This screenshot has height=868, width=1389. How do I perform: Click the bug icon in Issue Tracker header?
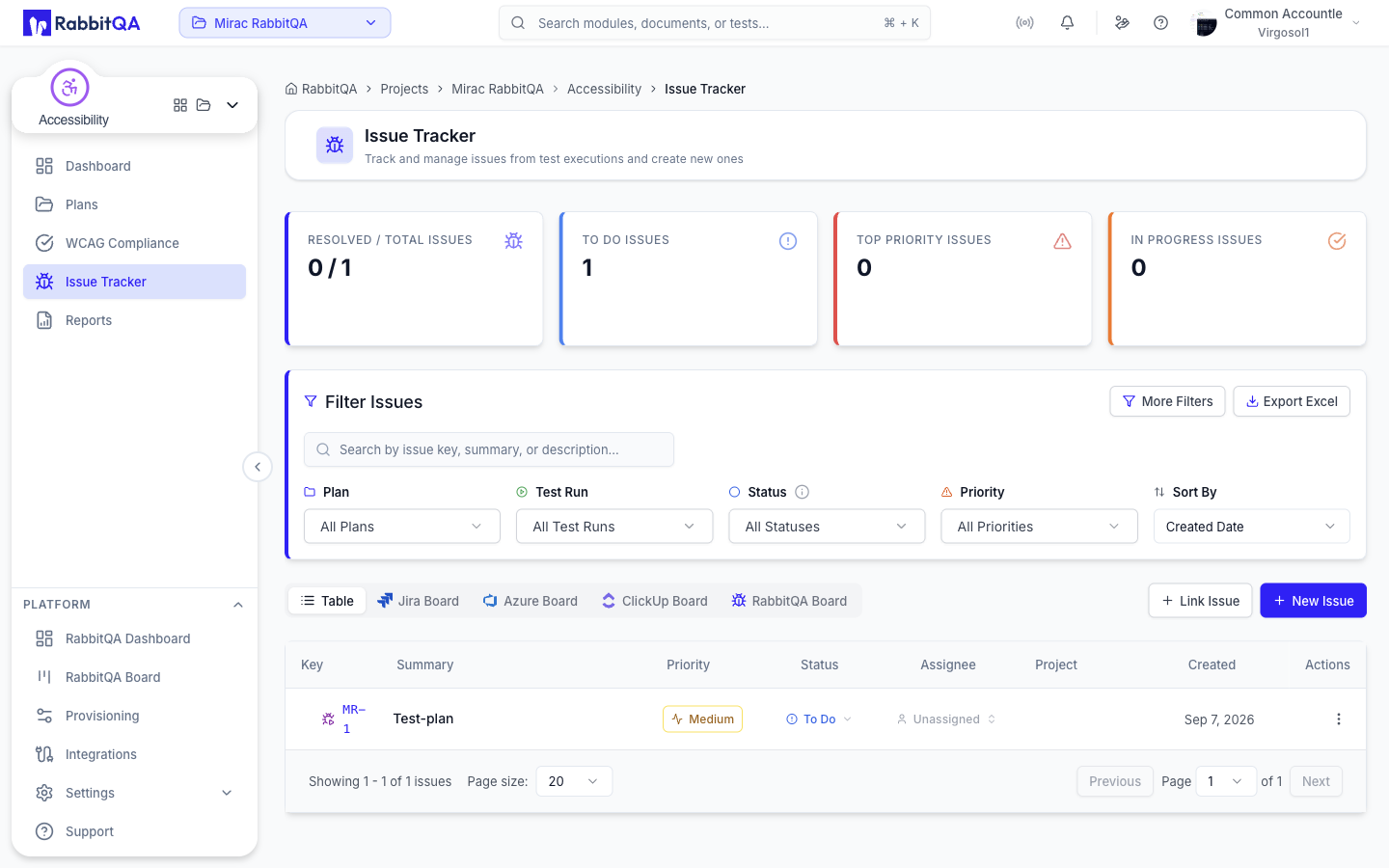click(x=335, y=146)
